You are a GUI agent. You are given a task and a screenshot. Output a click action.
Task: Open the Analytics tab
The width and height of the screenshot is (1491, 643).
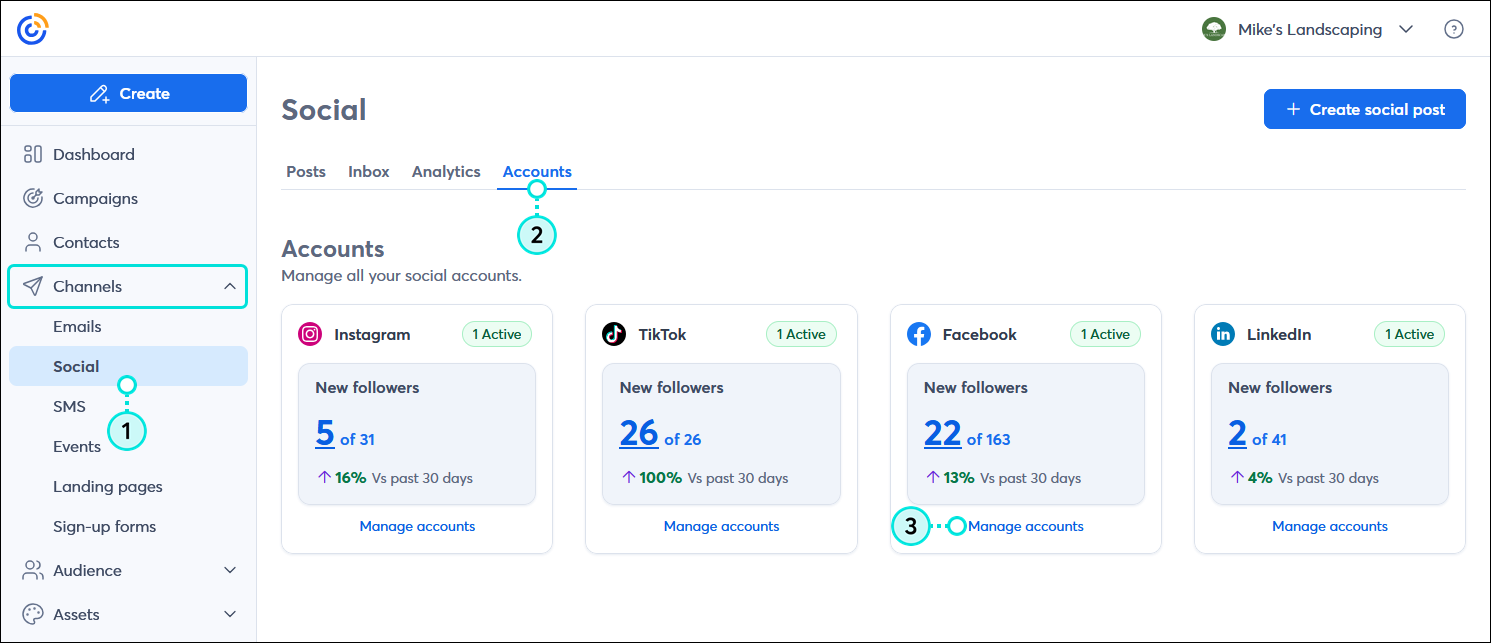446,171
